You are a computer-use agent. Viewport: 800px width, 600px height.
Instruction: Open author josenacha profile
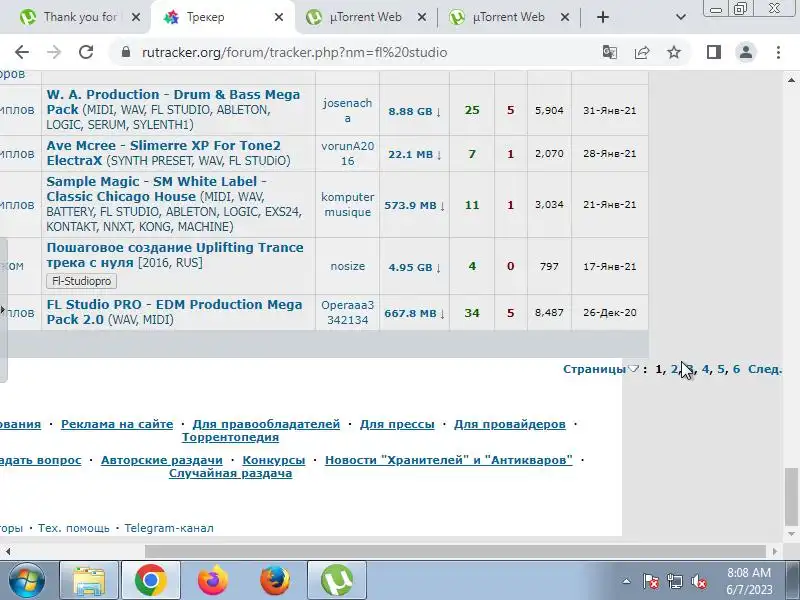pyautogui.click(x=347, y=110)
